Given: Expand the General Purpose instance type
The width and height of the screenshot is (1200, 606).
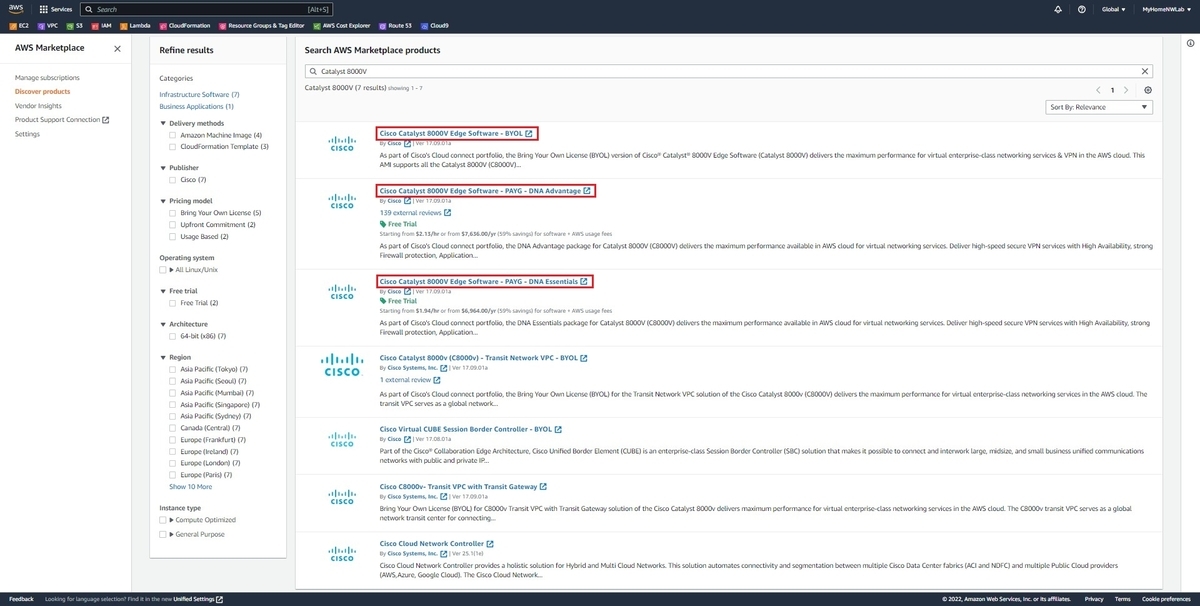Looking at the screenshot, I should (172, 534).
